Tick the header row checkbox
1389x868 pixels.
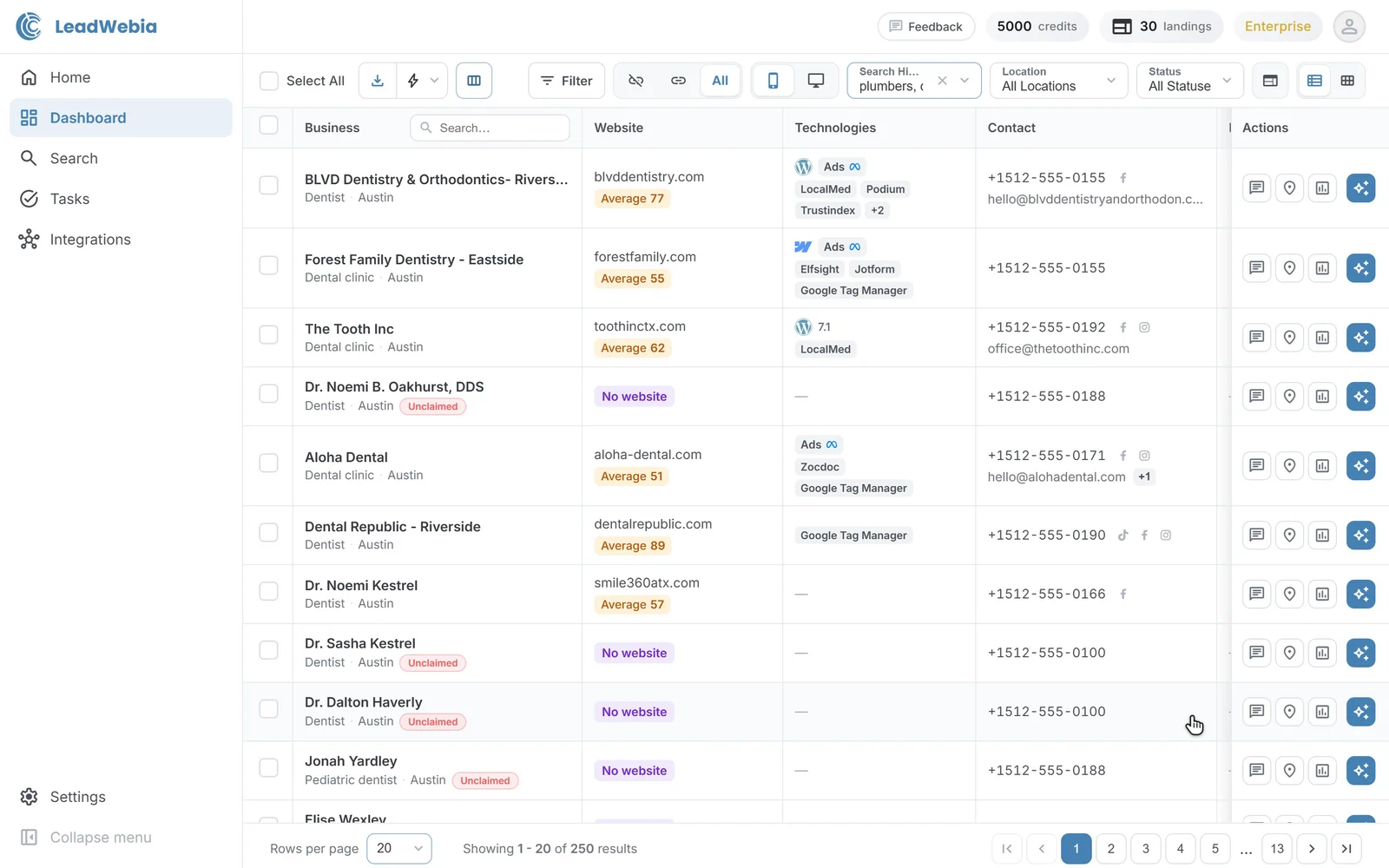click(269, 125)
